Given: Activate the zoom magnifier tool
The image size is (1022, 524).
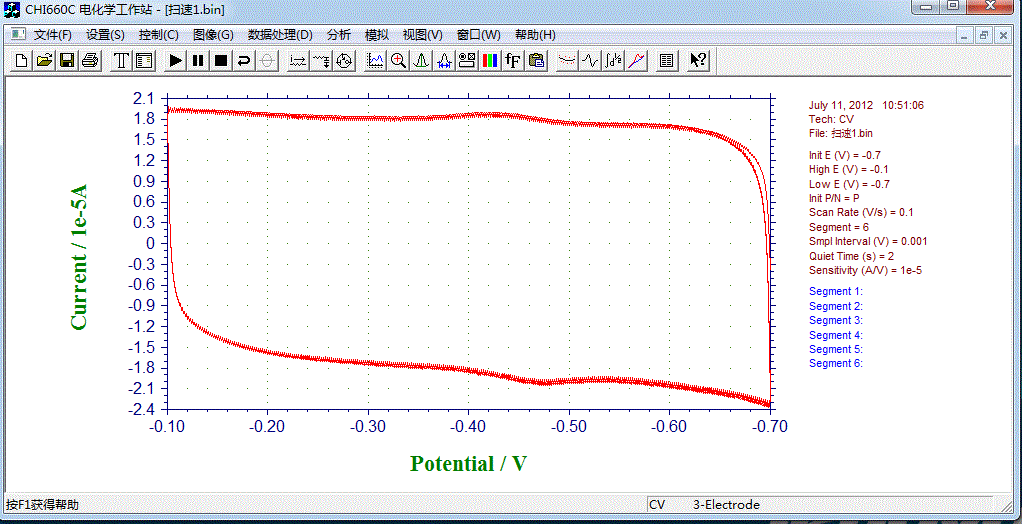Looking at the screenshot, I should pyautogui.click(x=398, y=61).
